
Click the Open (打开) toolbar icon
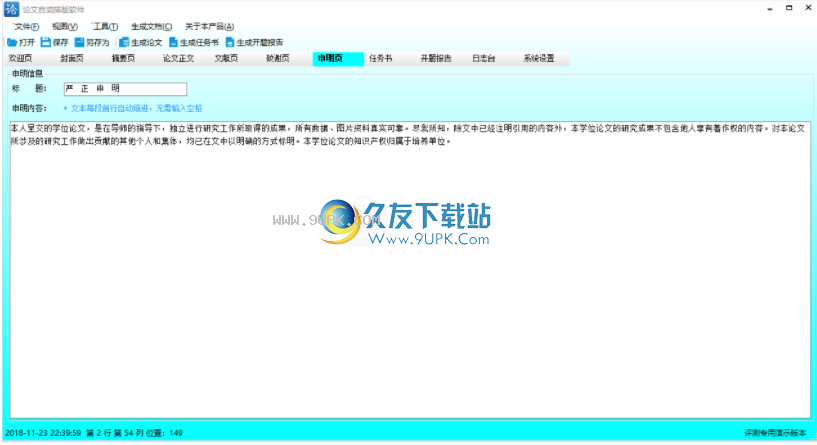pos(12,42)
